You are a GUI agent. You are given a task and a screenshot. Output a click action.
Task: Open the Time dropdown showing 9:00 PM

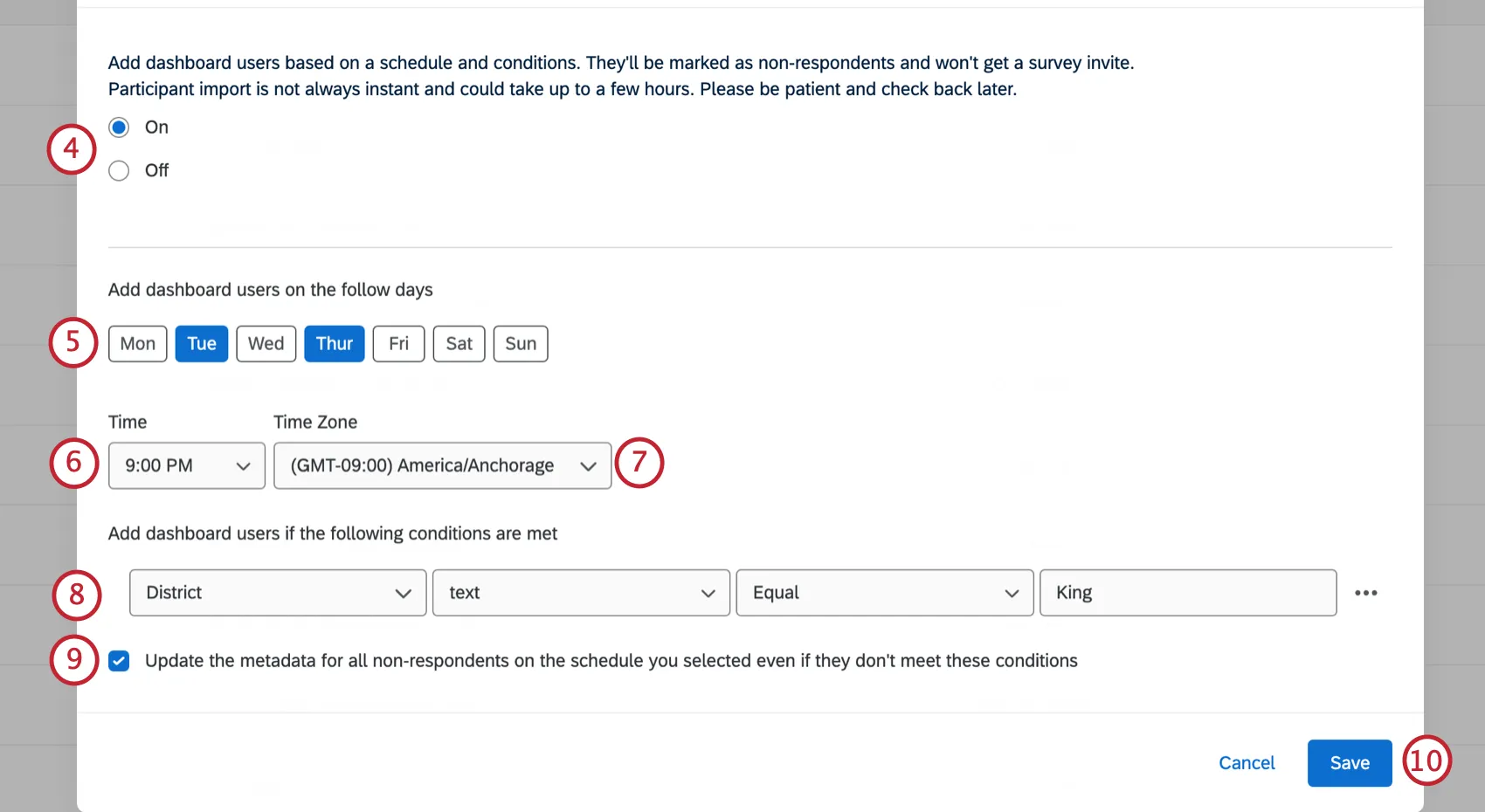pos(186,465)
